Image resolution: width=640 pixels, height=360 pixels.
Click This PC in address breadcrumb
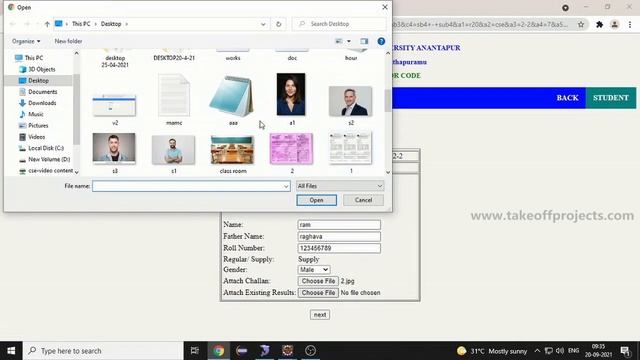(81, 24)
